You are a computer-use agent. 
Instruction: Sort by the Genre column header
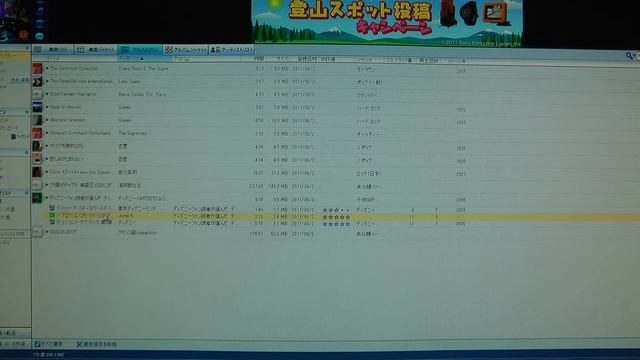(369, 60)
